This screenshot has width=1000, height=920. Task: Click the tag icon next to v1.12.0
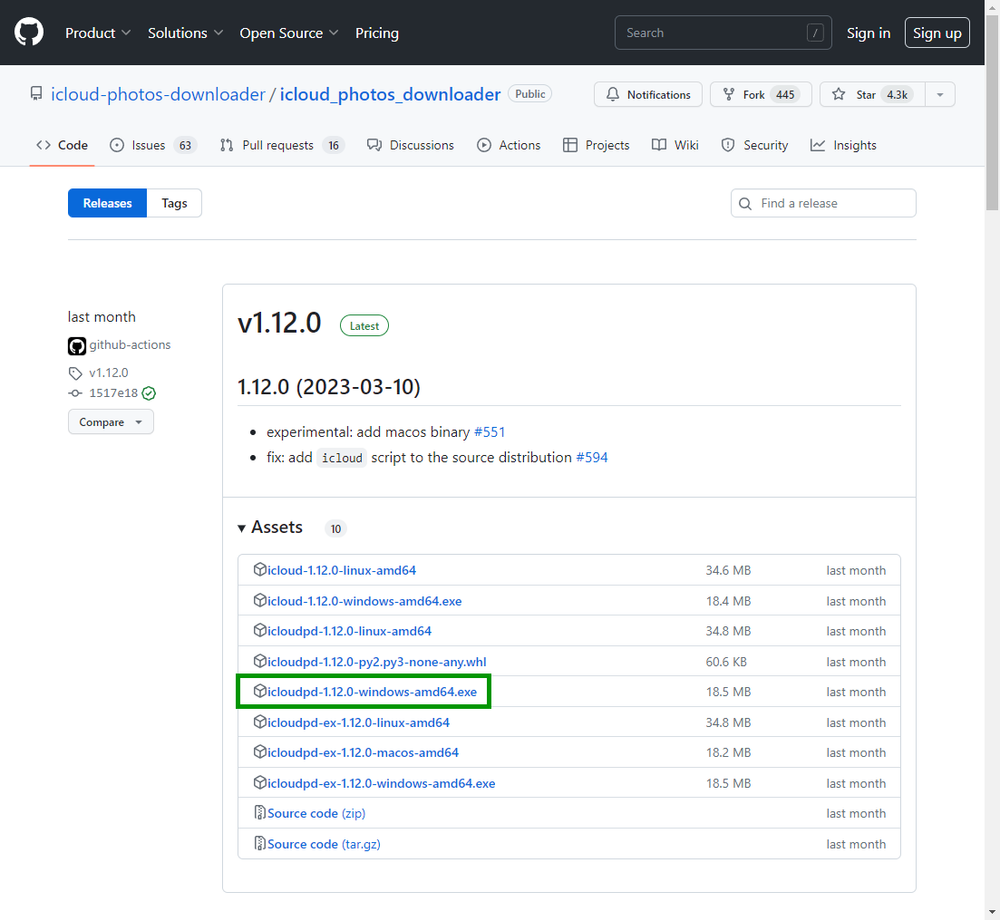pos(75,373)
